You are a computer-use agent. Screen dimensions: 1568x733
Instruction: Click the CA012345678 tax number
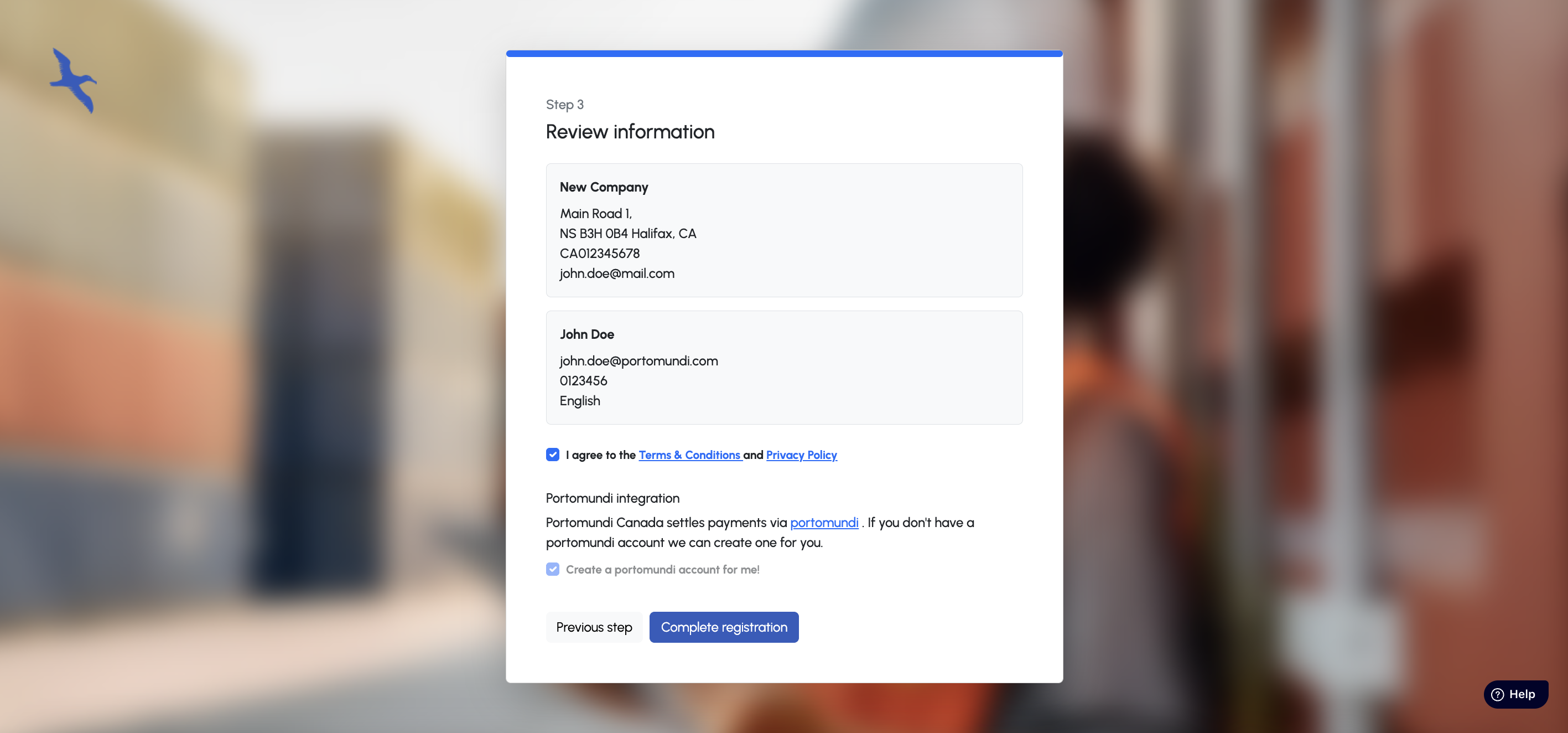point(599,254)
